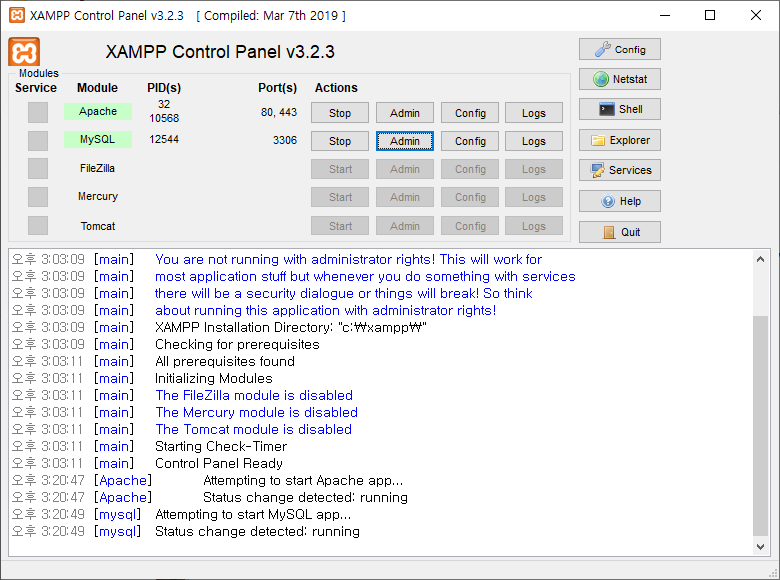
Task: Stop the Apache module
Action: pyautogui.click(x=340, y=113)
